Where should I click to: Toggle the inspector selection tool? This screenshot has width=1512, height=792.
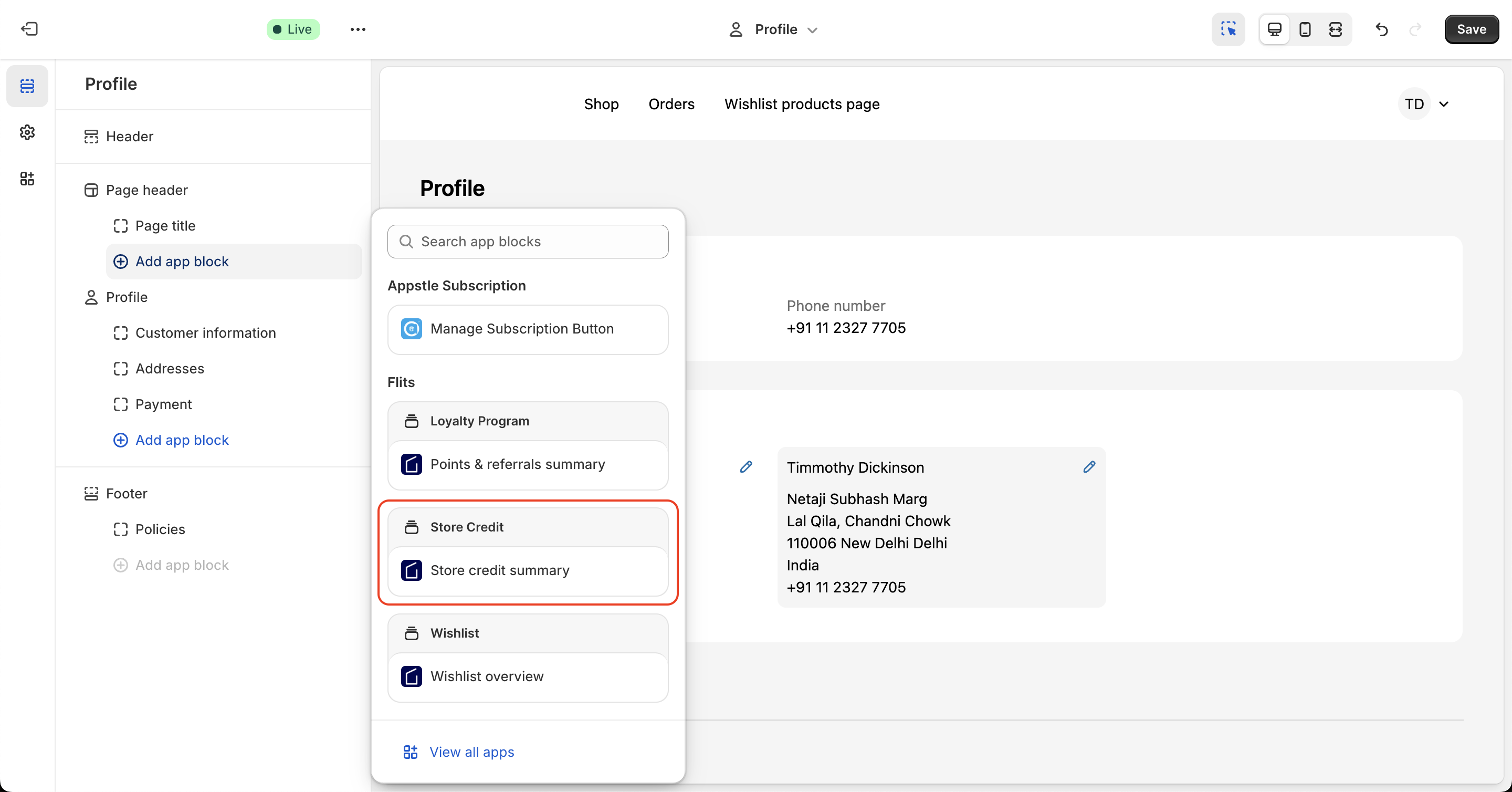[x=1228, y=29]
